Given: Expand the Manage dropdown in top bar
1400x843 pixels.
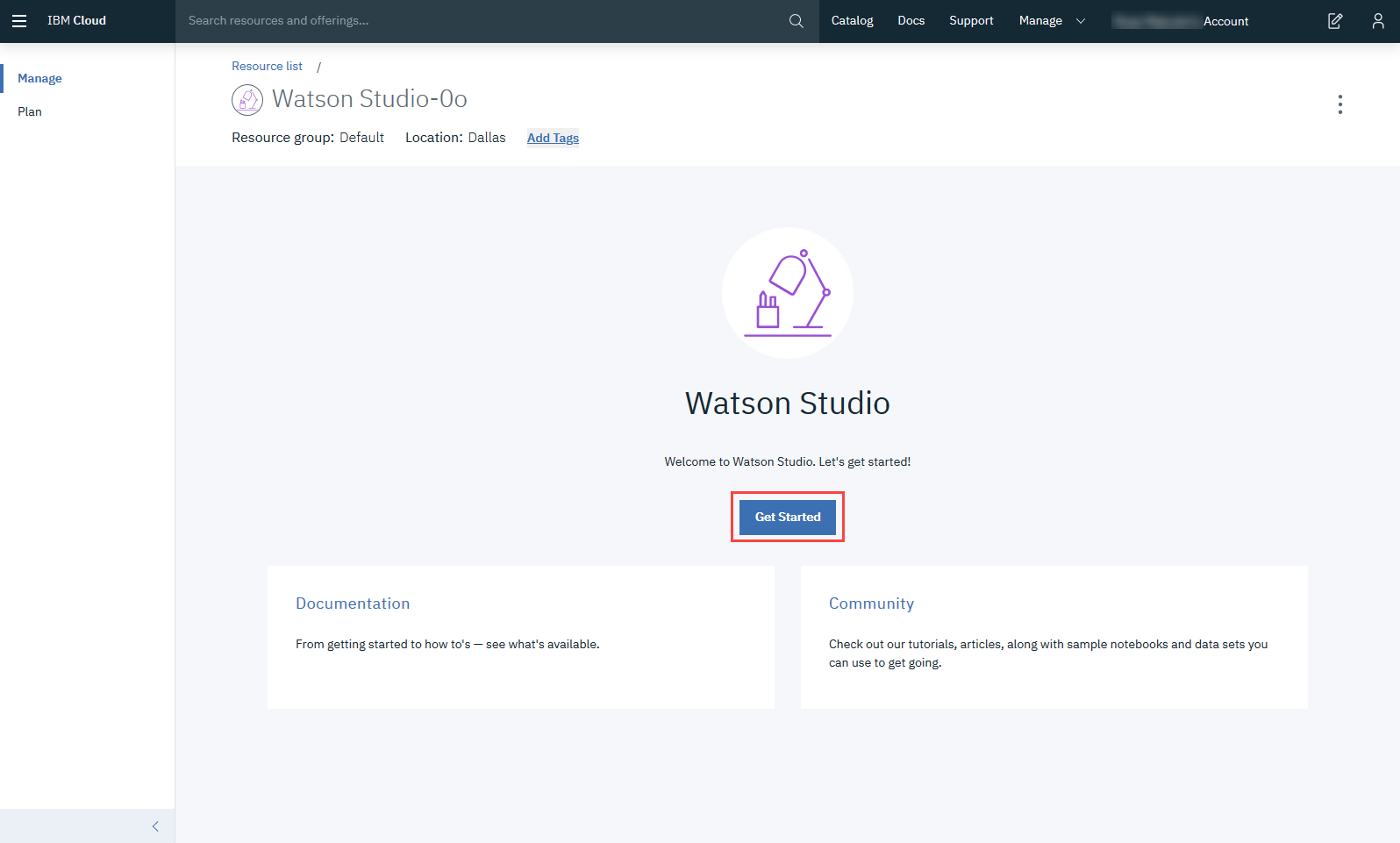Looking at the screenshot, I should pyautogui.click(x=1052, y=21).
